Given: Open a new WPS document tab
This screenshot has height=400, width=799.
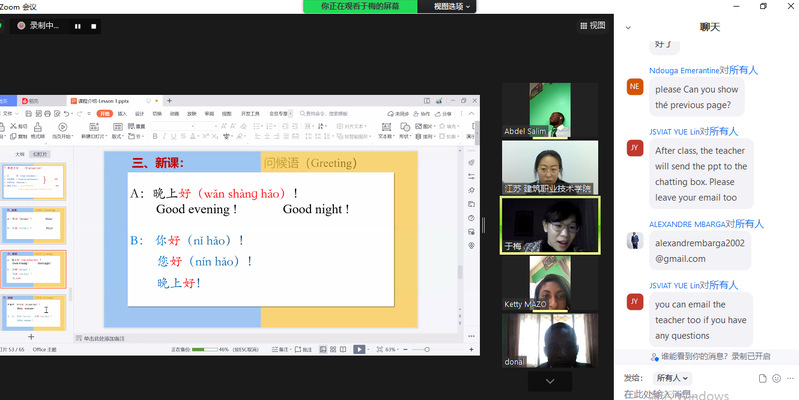Looking at the screenshot, I should (x=169, y=101).
